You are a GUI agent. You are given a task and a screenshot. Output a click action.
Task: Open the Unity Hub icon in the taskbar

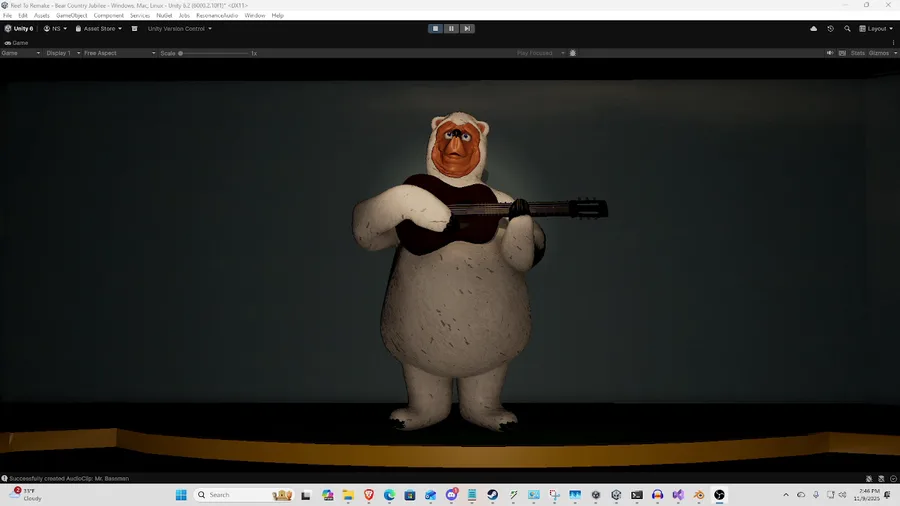pyautogui.click(x=596, y=495)
